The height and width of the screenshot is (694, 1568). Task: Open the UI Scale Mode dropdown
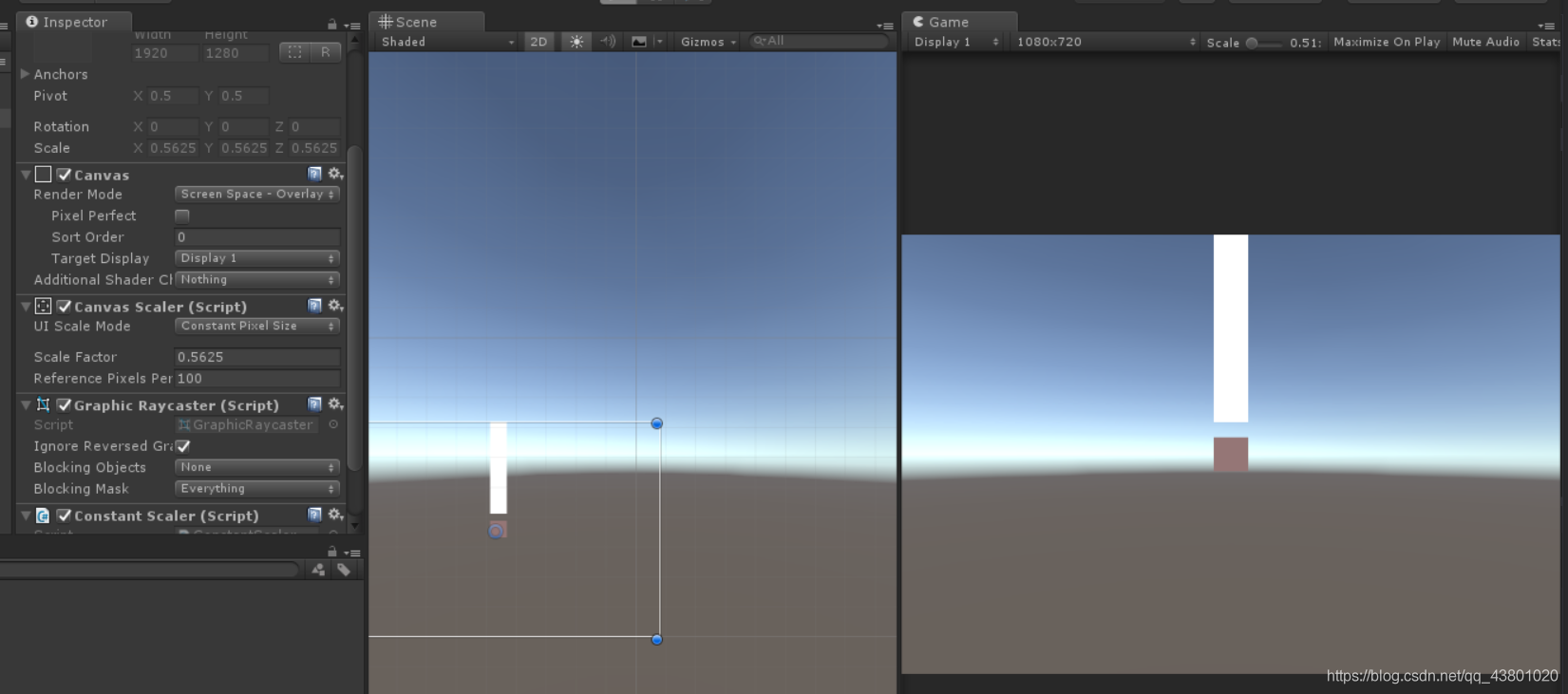tap(257, 326)
